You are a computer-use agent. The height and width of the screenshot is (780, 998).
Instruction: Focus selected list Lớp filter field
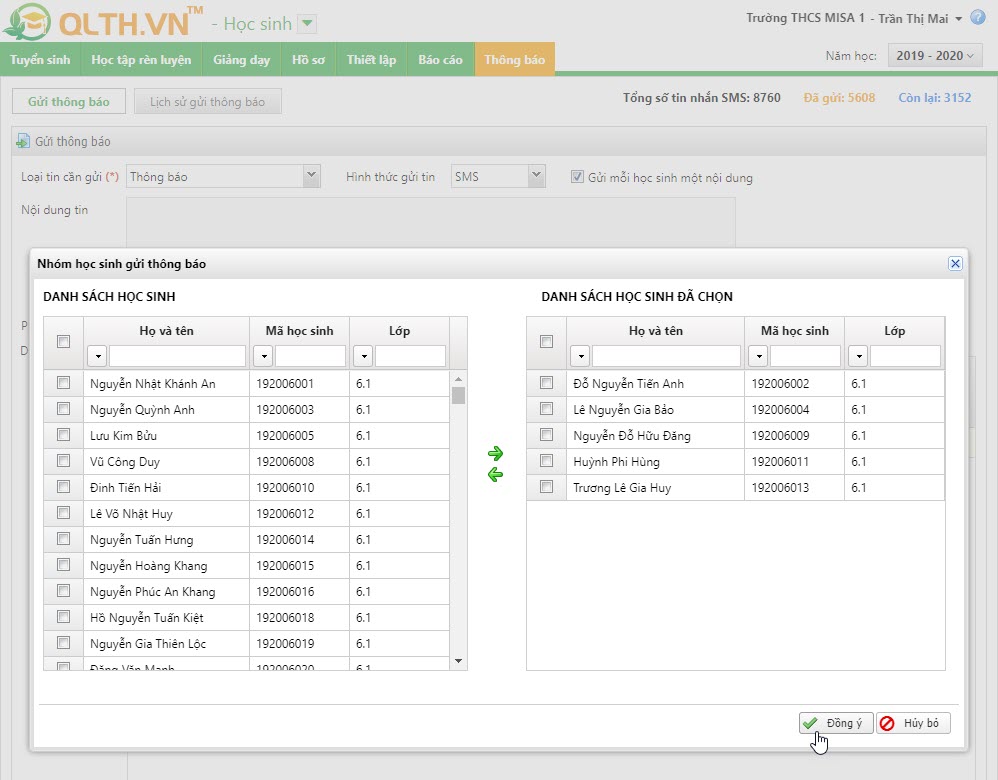[x=905, y=356]
